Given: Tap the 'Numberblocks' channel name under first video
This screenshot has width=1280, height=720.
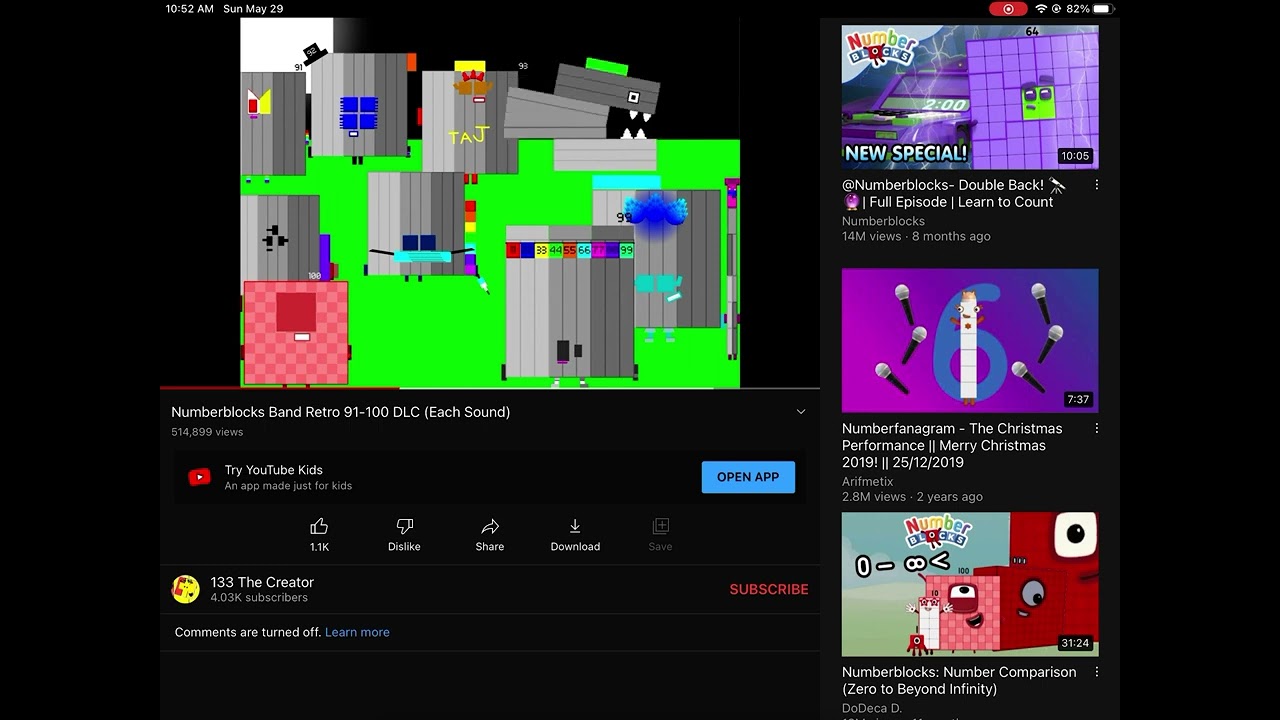Looking at the screenshot, I should tap(883, 221).
